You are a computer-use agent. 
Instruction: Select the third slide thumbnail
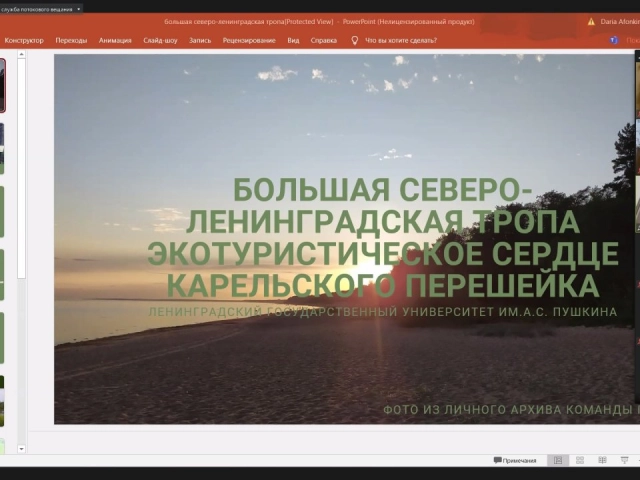2,211
